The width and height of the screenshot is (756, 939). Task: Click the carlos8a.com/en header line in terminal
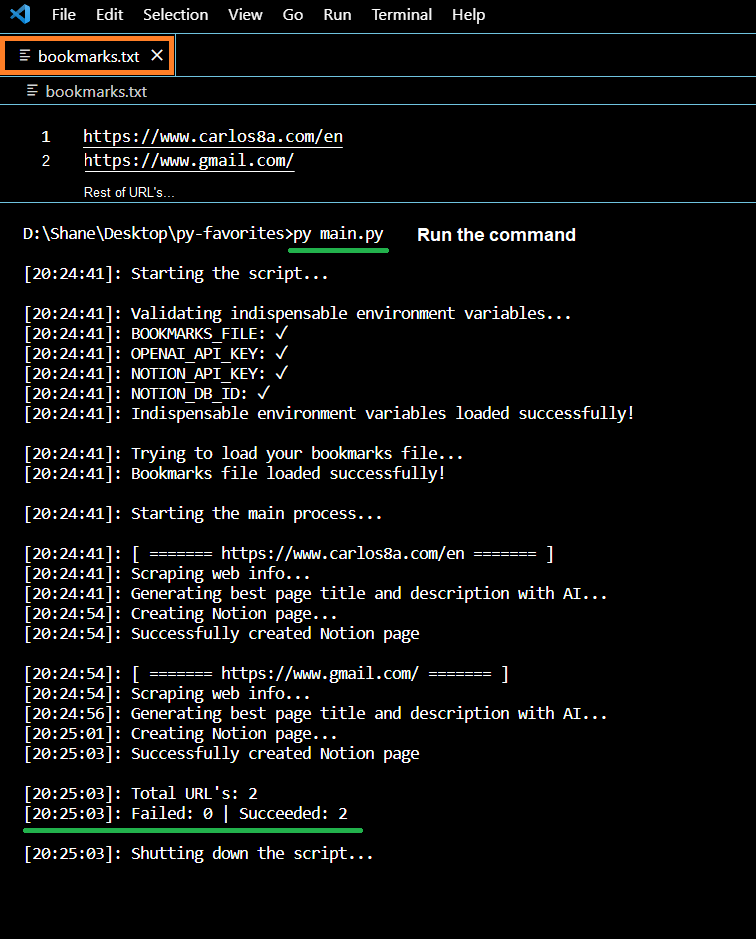point(289,554)
